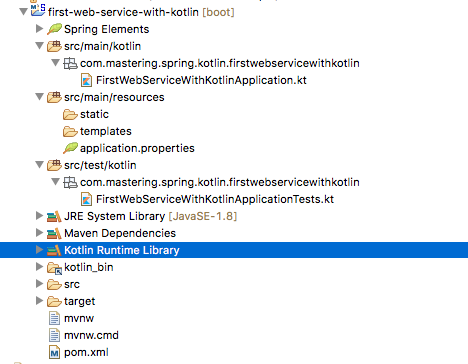The image size is (468, 364).
Task: Click the JRE System Library books icon
Action: (x=54, y=216)
